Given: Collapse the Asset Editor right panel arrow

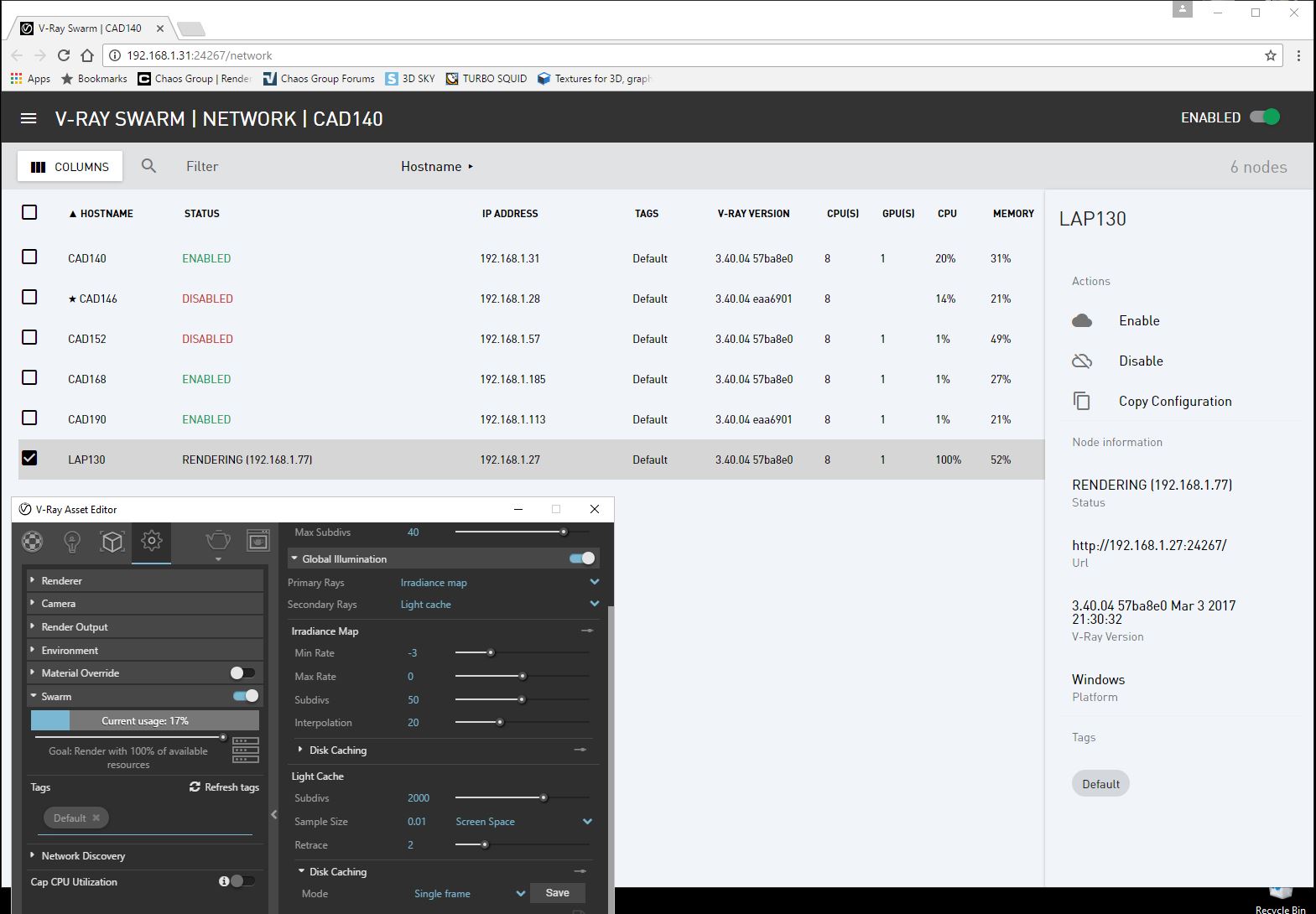Looking at the screenshot, I should pos(273,814).
